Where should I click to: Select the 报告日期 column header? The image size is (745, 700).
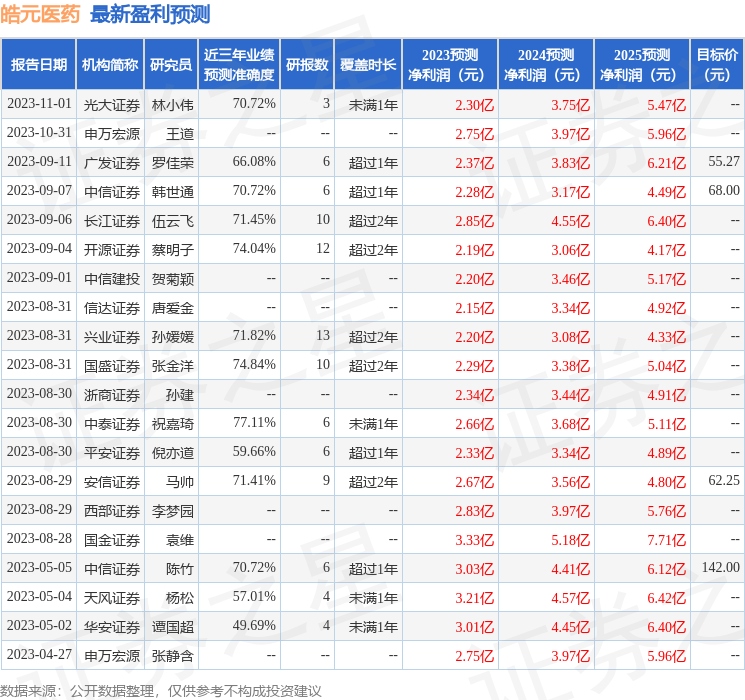pyautogui.click(x=38, y=65)
